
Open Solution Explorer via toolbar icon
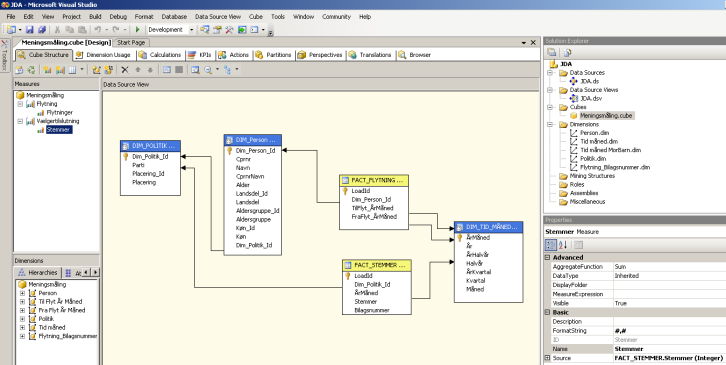(205, 30)
